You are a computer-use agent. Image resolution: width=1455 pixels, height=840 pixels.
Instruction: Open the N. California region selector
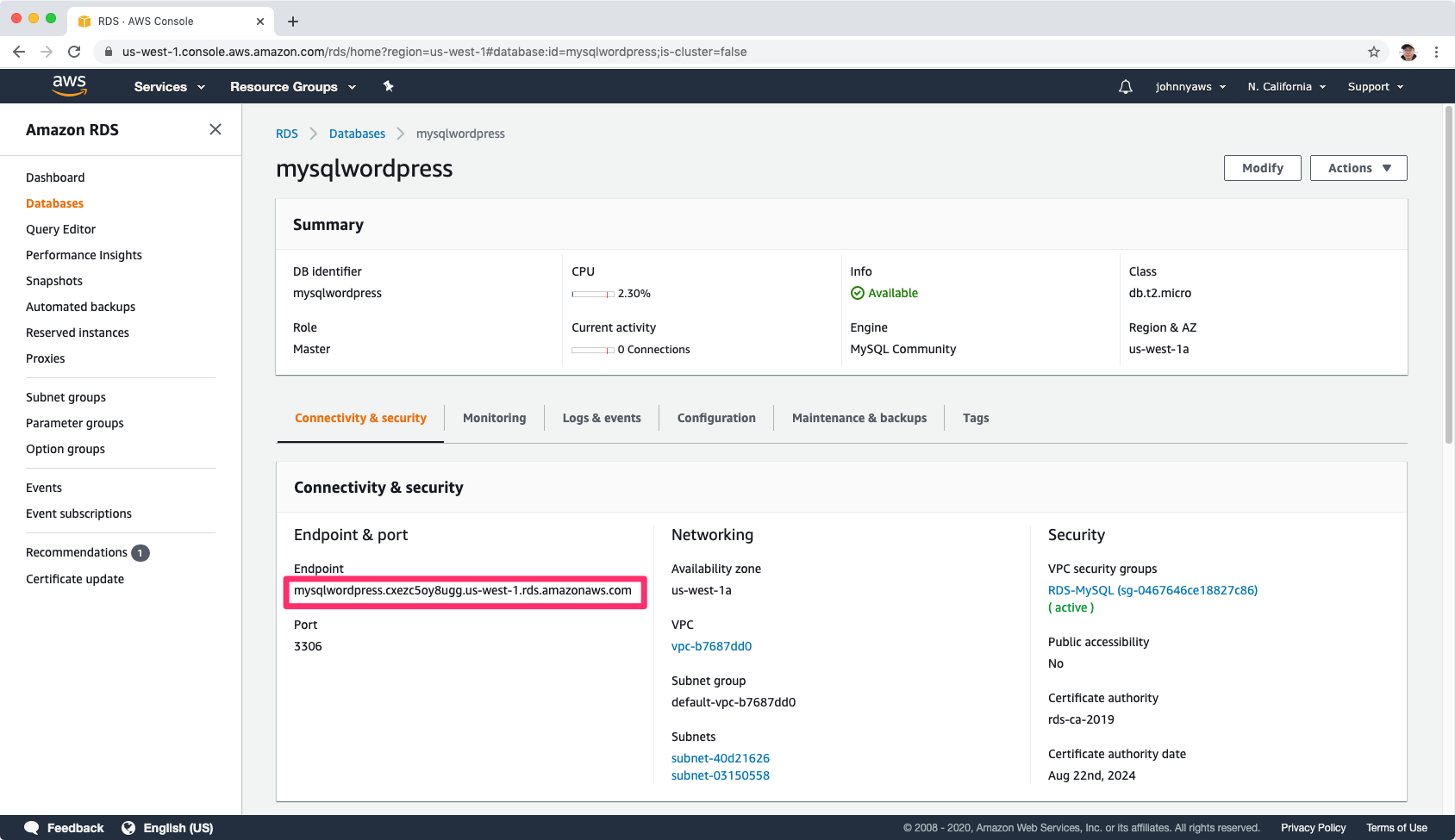coord(1287,87)
